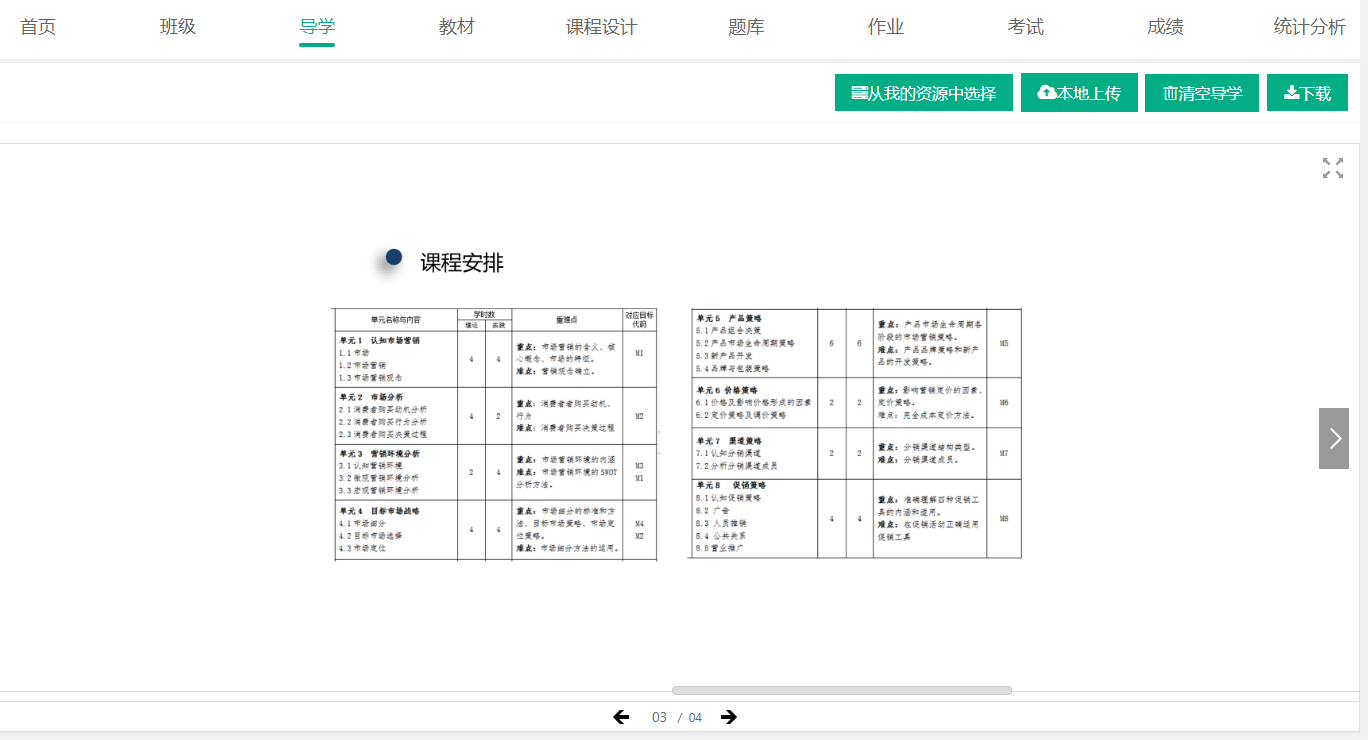Advance to next page with right arrow
The width and height of the screenshot is (1368, 740).
pyautogui.click(x=729, y=717)
